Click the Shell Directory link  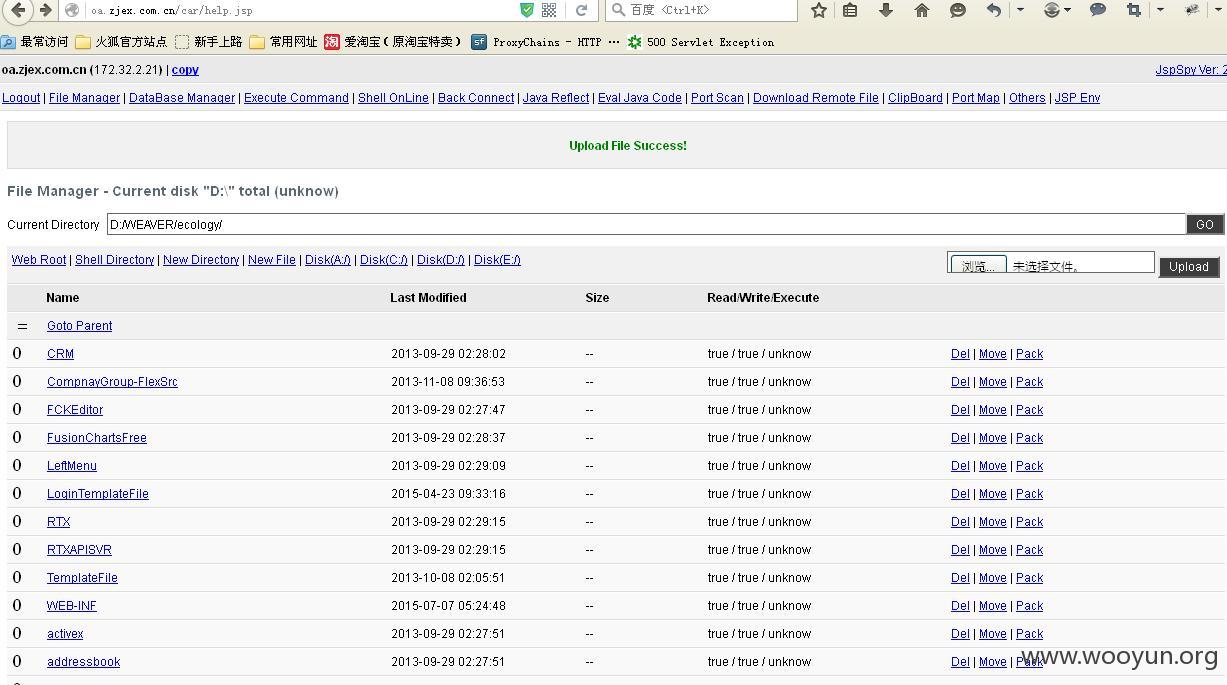point(114,260)
